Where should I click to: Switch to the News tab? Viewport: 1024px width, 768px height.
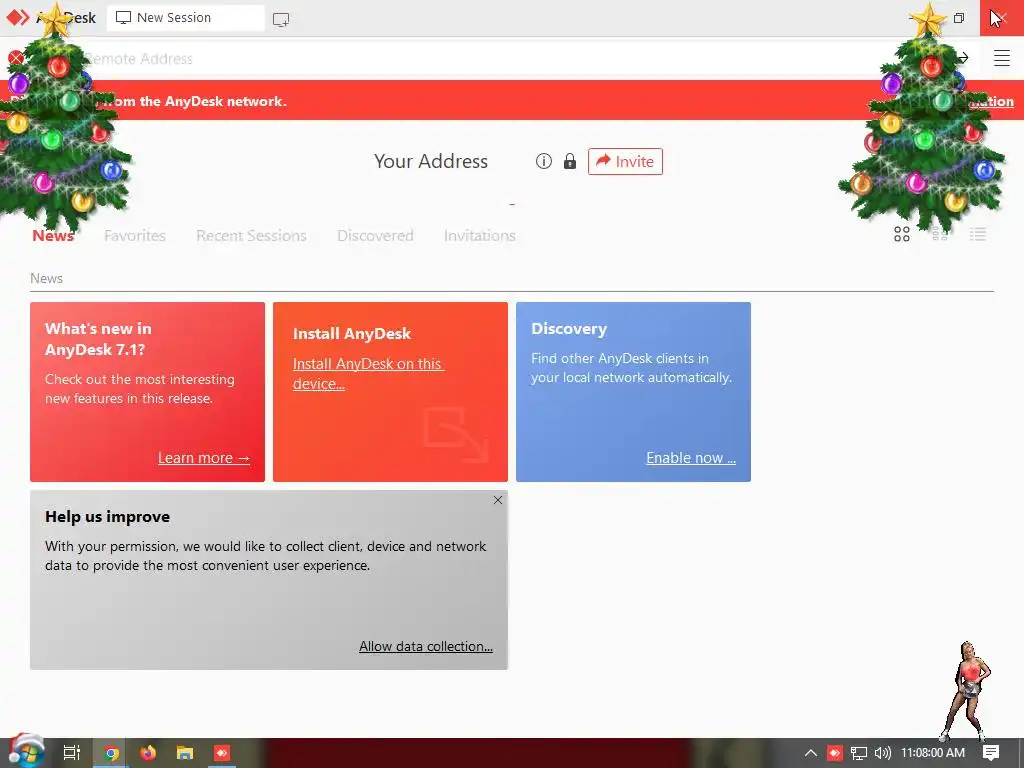coord(53,235)
